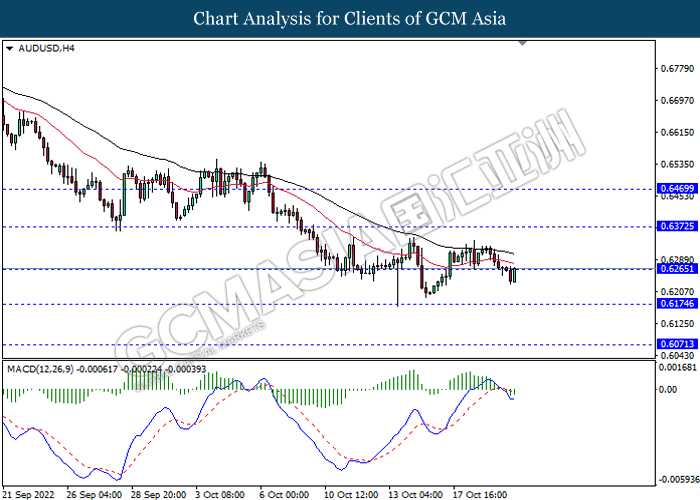
Task: Click the Chart Analysis for Clients title
Action: [x=350, y=18]
